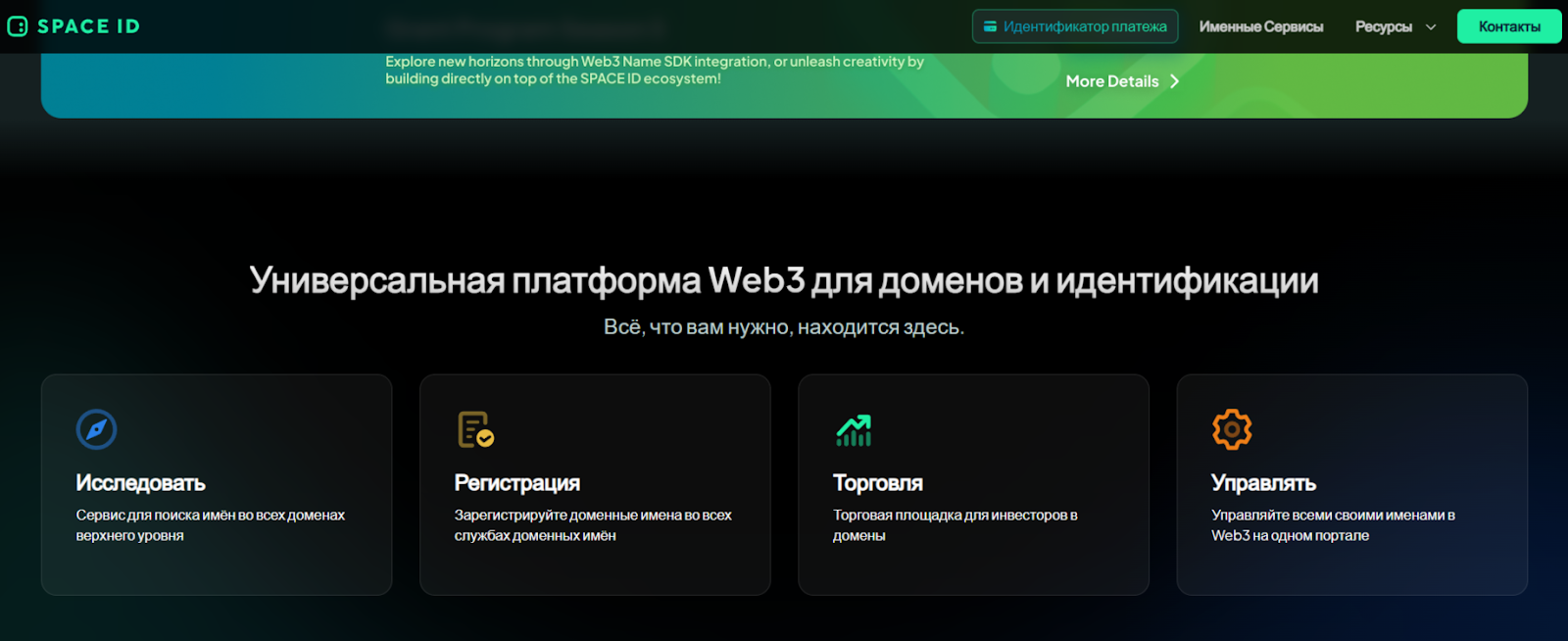The height and width of the screenshot is (641, 1568).
Task: Open Идентификатор платежа button
Action: click(x=1075, y=26)
